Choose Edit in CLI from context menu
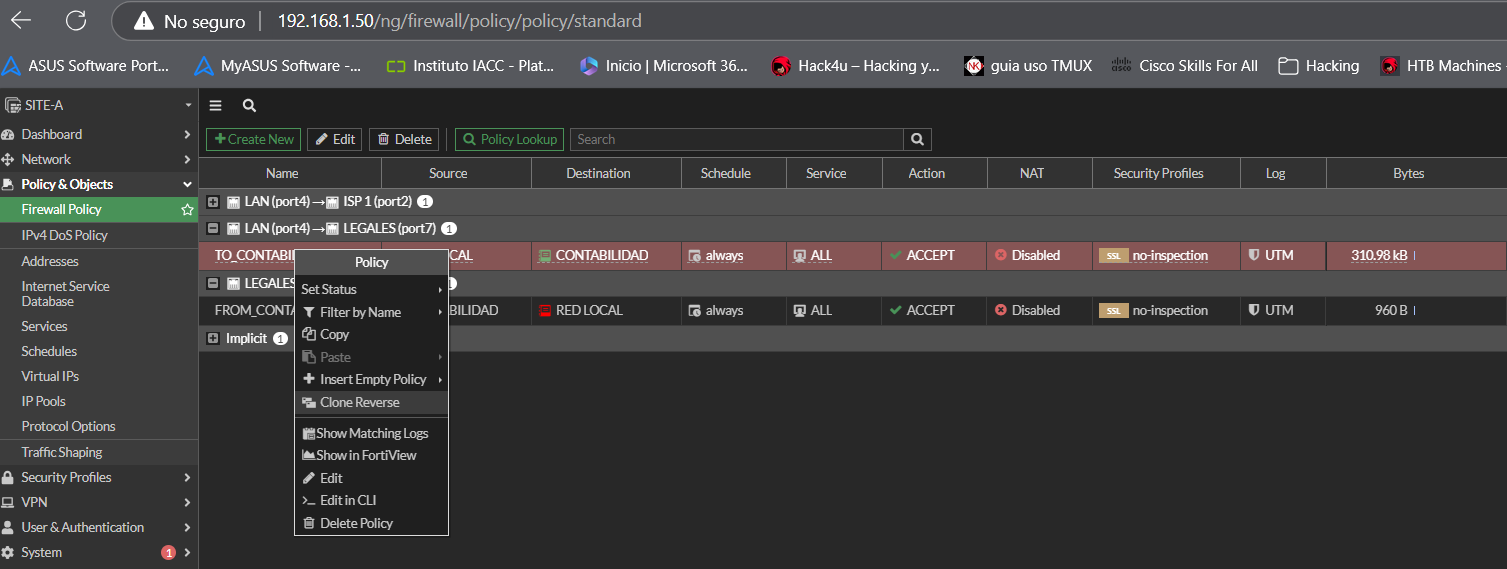This screenshot has width=1507, height=569. point(348,501)
